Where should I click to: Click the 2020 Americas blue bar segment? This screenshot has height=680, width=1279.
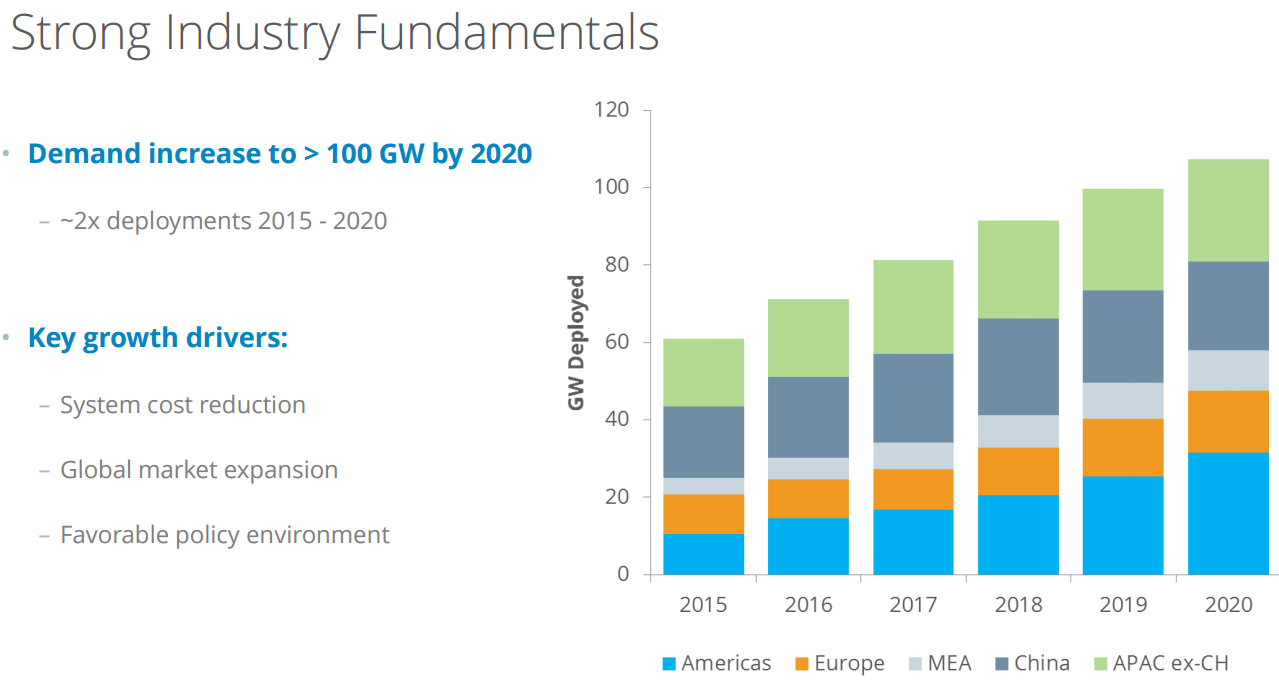pos(1228,513)
